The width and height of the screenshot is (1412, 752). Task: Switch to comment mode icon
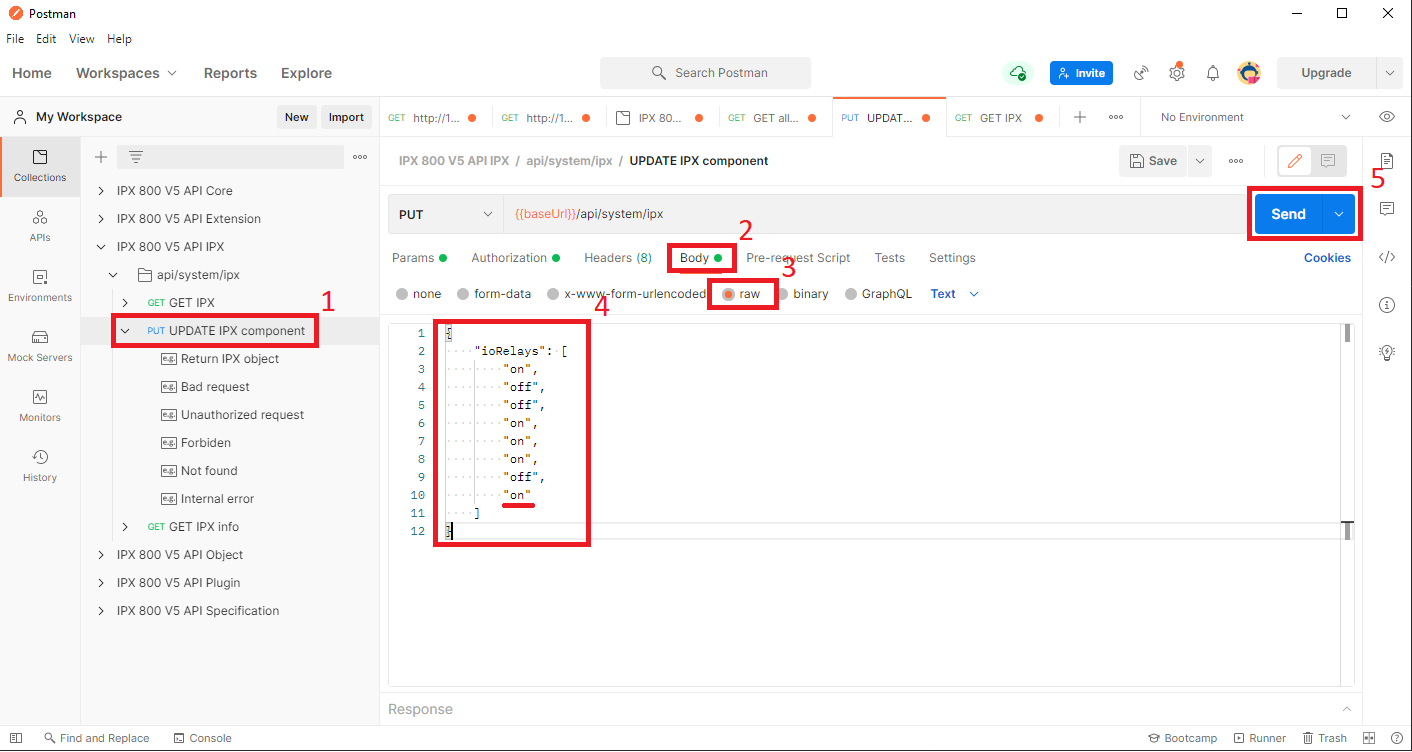click(x=1328, y=161)
